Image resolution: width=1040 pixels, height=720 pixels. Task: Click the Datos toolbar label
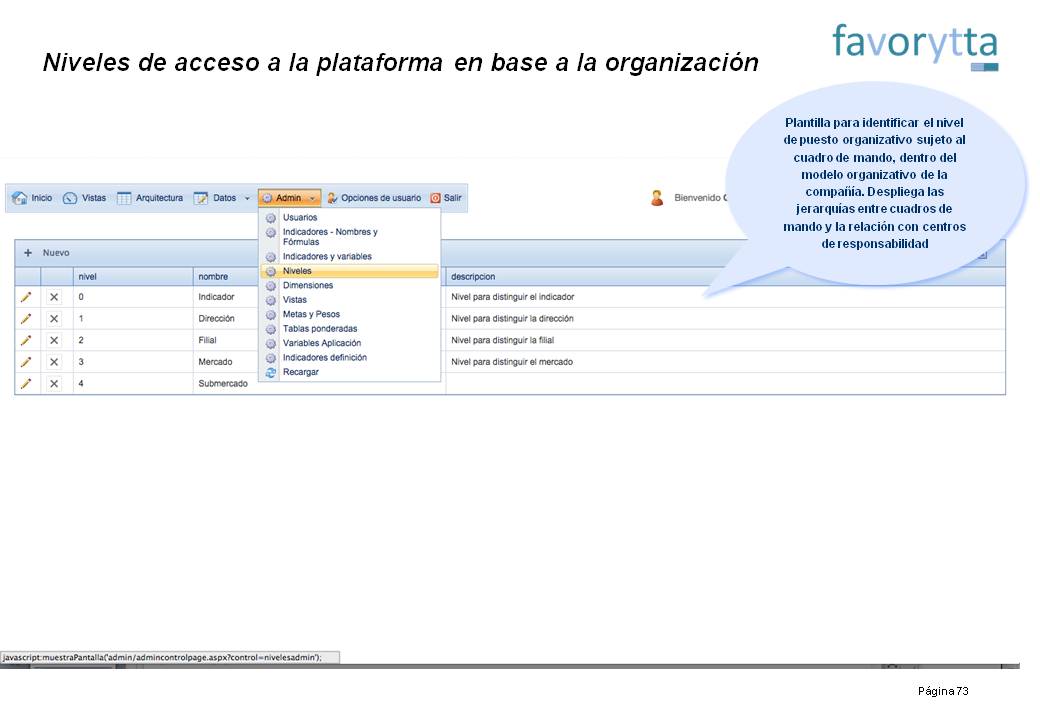(224, 198)
